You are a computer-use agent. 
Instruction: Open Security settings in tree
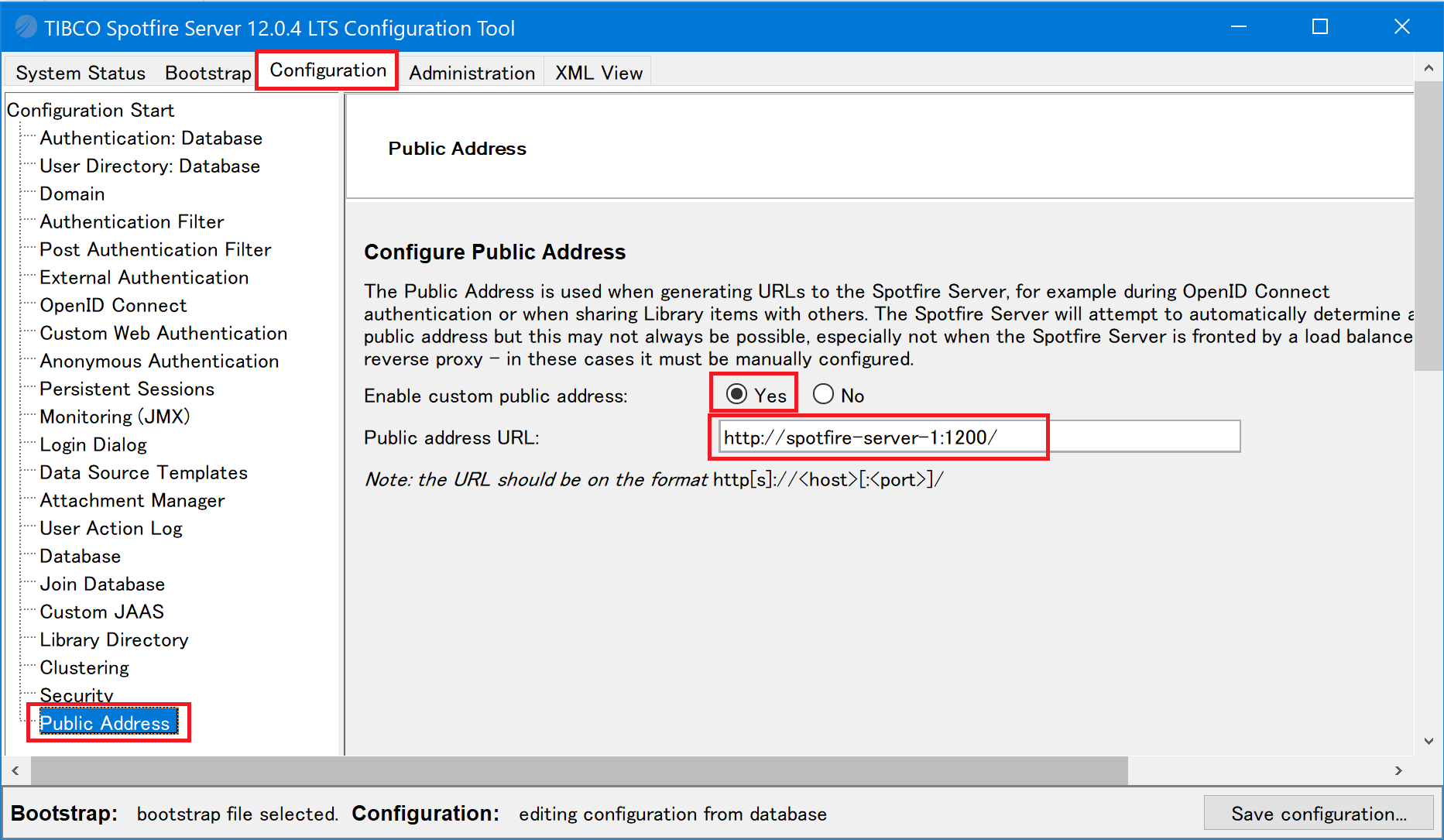pyautogui.click(x=77, y=695)
